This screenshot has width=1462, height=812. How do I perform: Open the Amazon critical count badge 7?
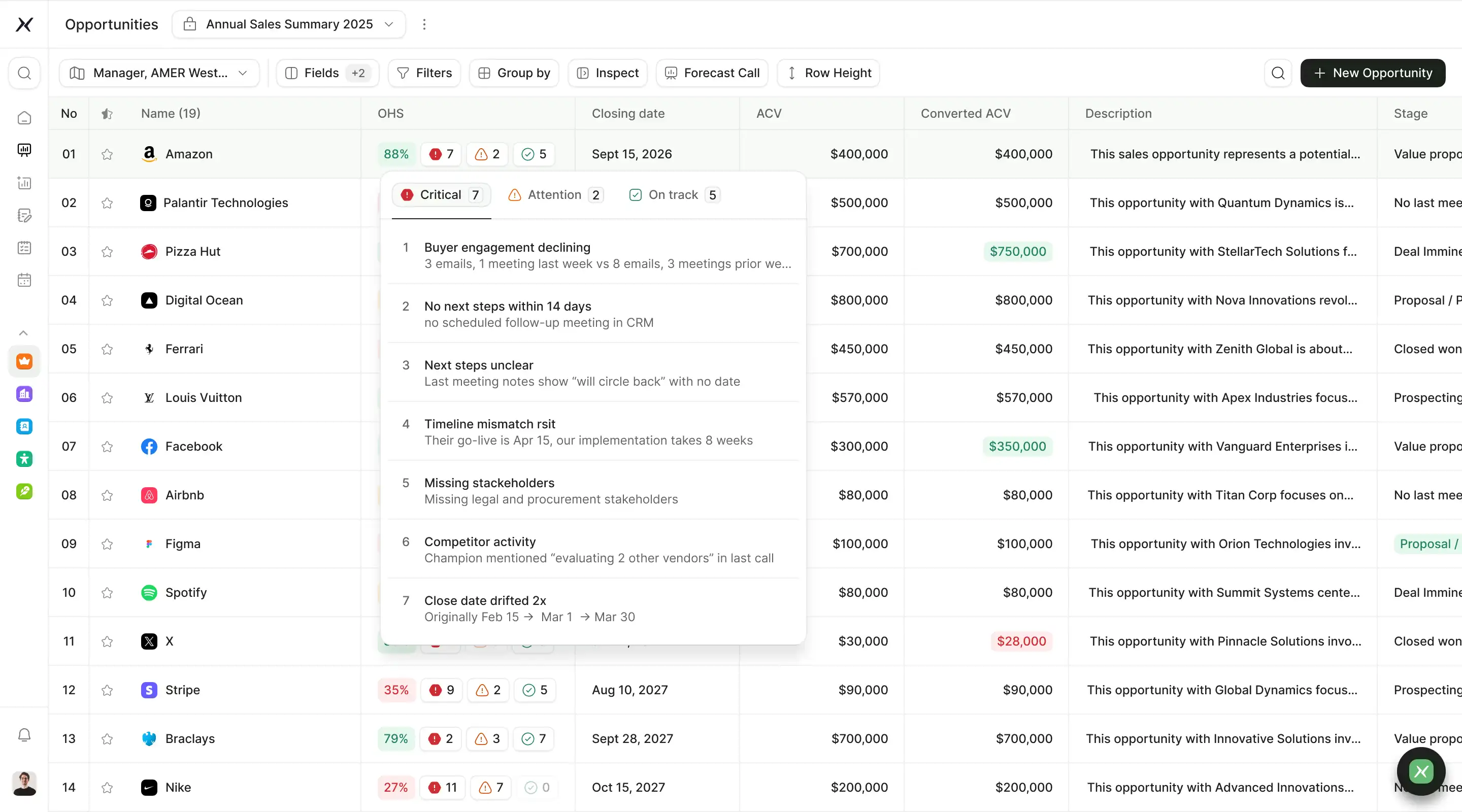point(442,154)
